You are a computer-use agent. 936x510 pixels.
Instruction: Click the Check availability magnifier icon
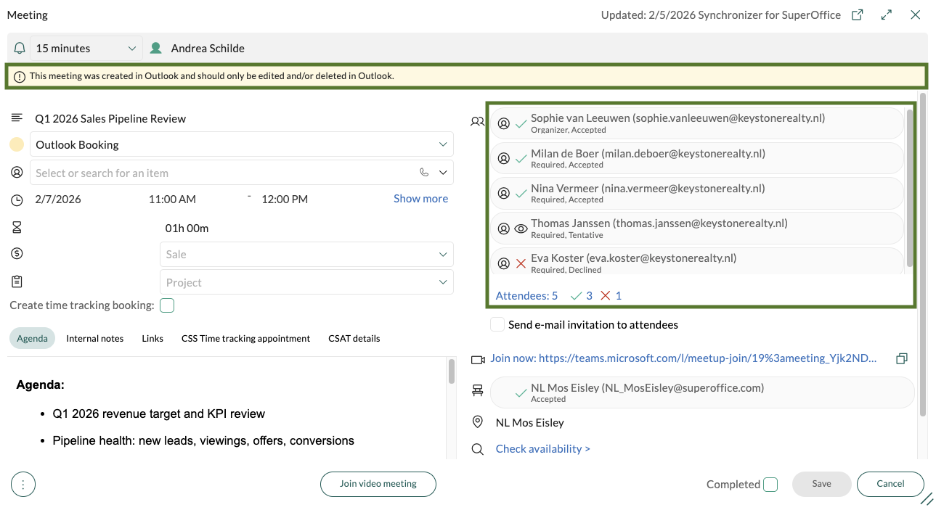click(x=478, y=449)
